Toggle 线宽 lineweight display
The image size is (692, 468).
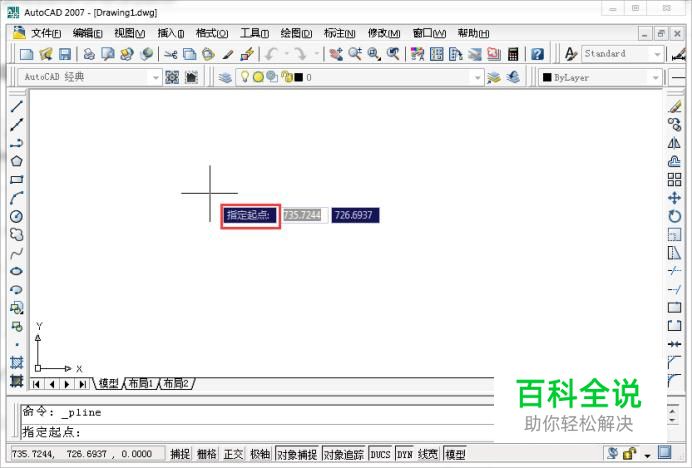(428, 454)
